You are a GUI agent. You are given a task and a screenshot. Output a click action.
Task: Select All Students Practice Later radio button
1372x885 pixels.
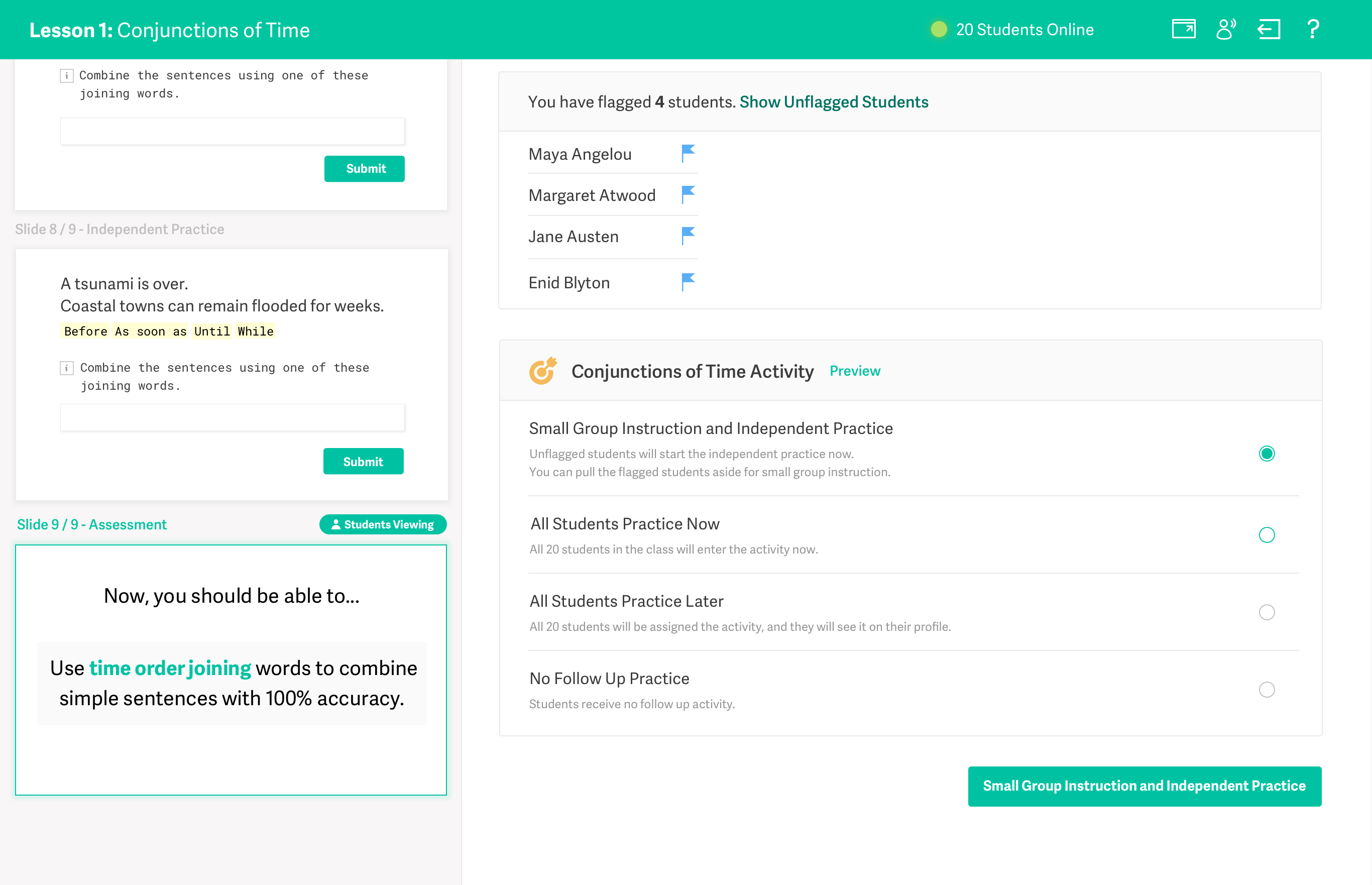click(1267, 612)
